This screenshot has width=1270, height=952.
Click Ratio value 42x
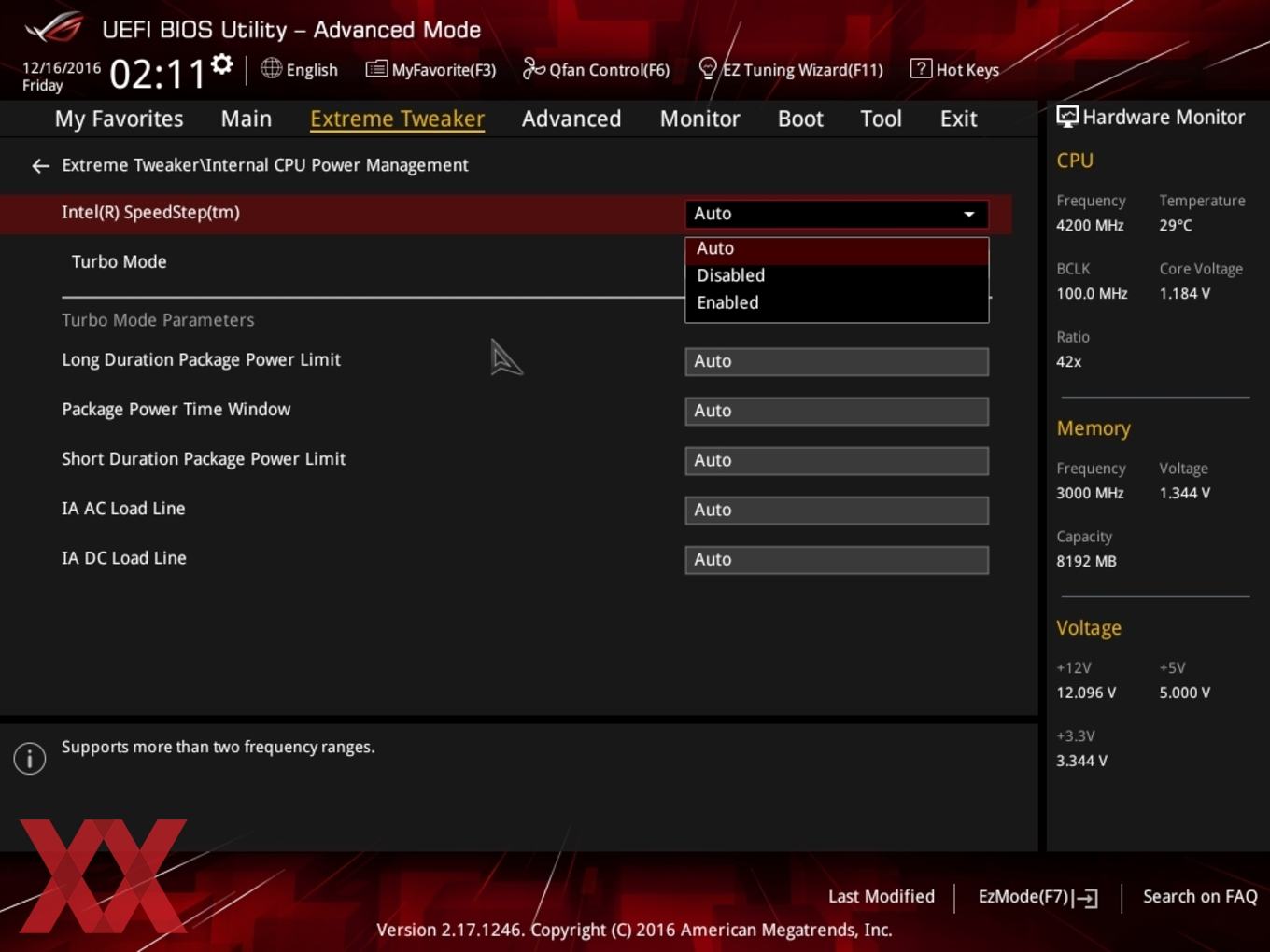[x=1069, y=362]
